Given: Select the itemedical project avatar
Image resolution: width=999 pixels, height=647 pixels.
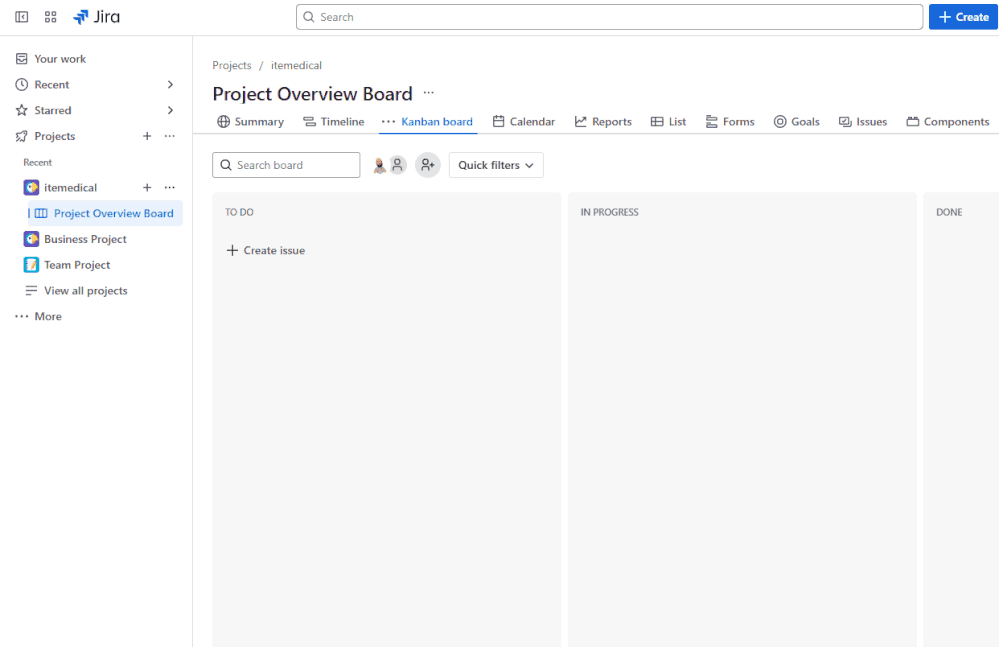Looking at the screenshot, I should (x=30, y=187).
